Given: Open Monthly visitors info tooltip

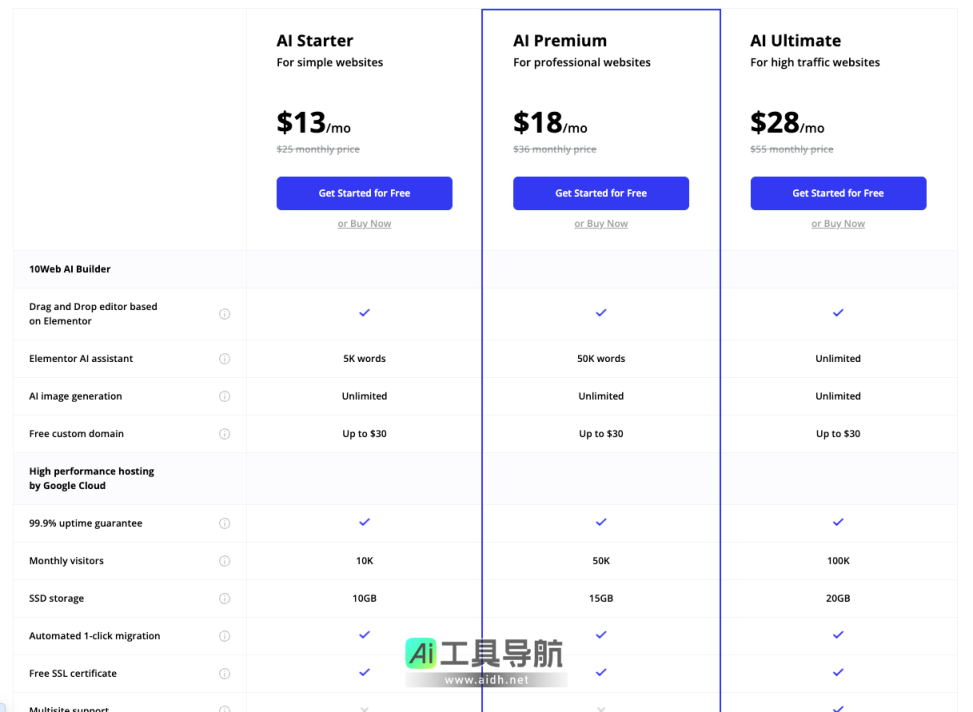Looking at the screenshot, I should [x=224, y=561].
